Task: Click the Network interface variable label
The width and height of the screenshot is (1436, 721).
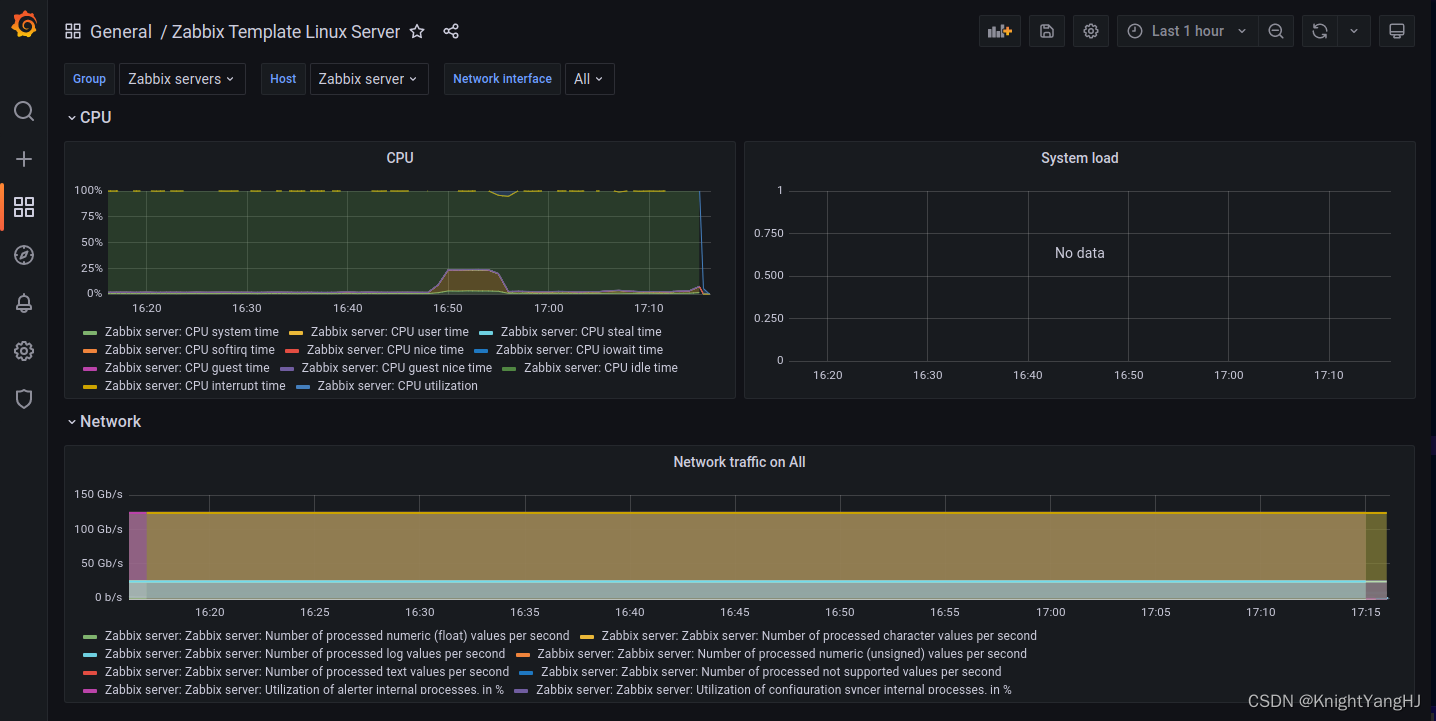Action: tap(502, 79)
